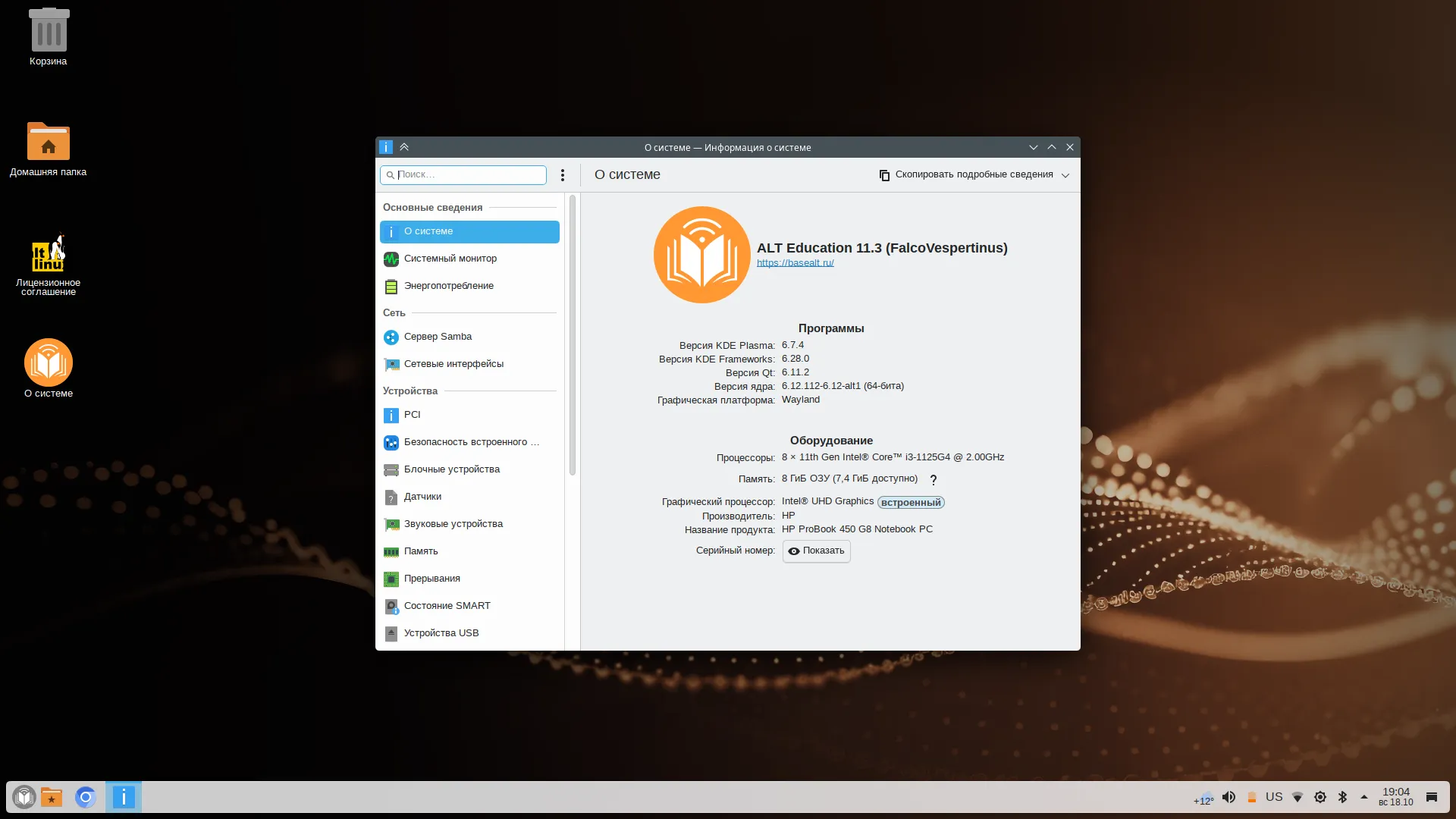Open Корзина trash desktop icon
The height and width of the screenshot is (819, 1456).
pos(49,36)
